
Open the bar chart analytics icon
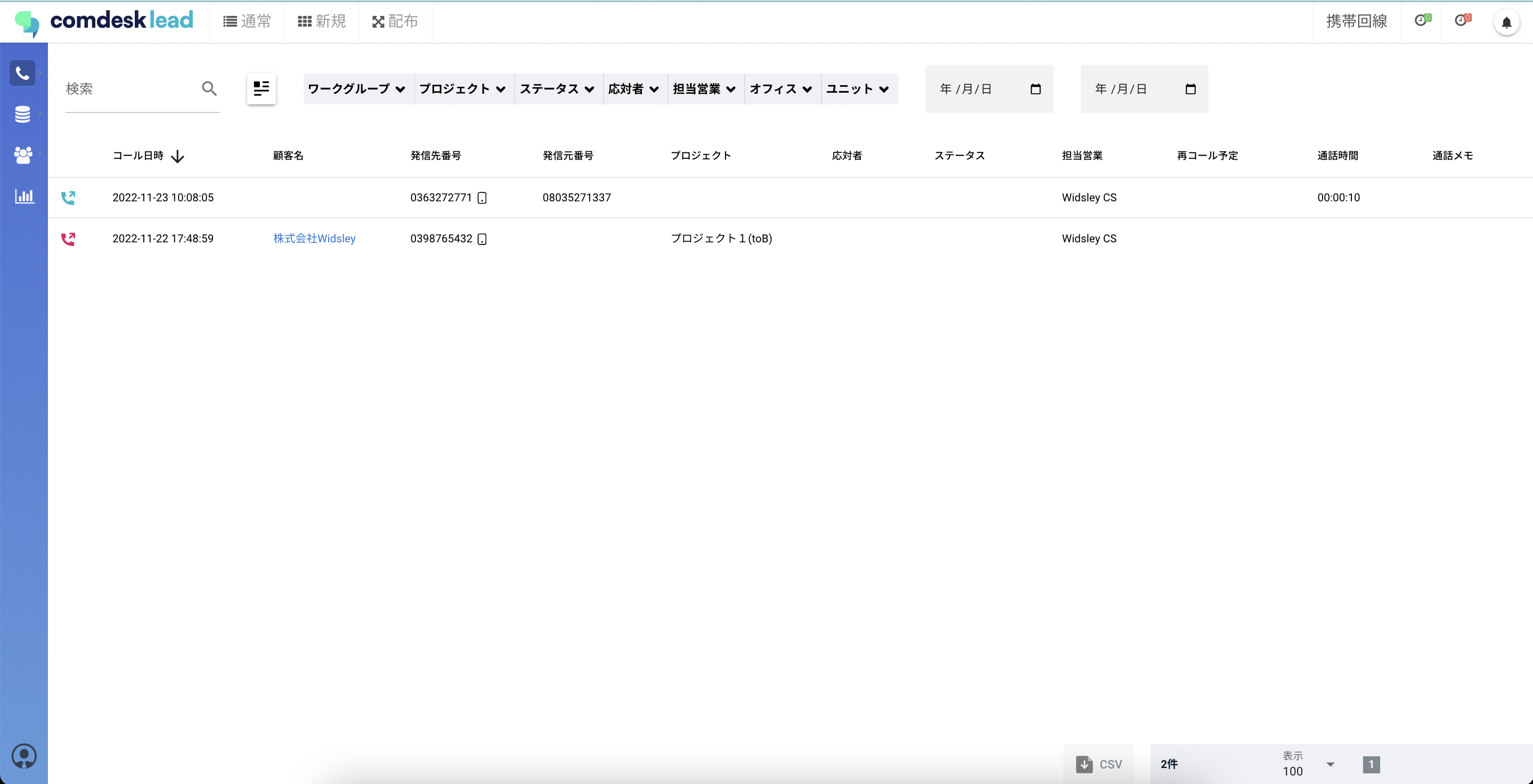24,195
